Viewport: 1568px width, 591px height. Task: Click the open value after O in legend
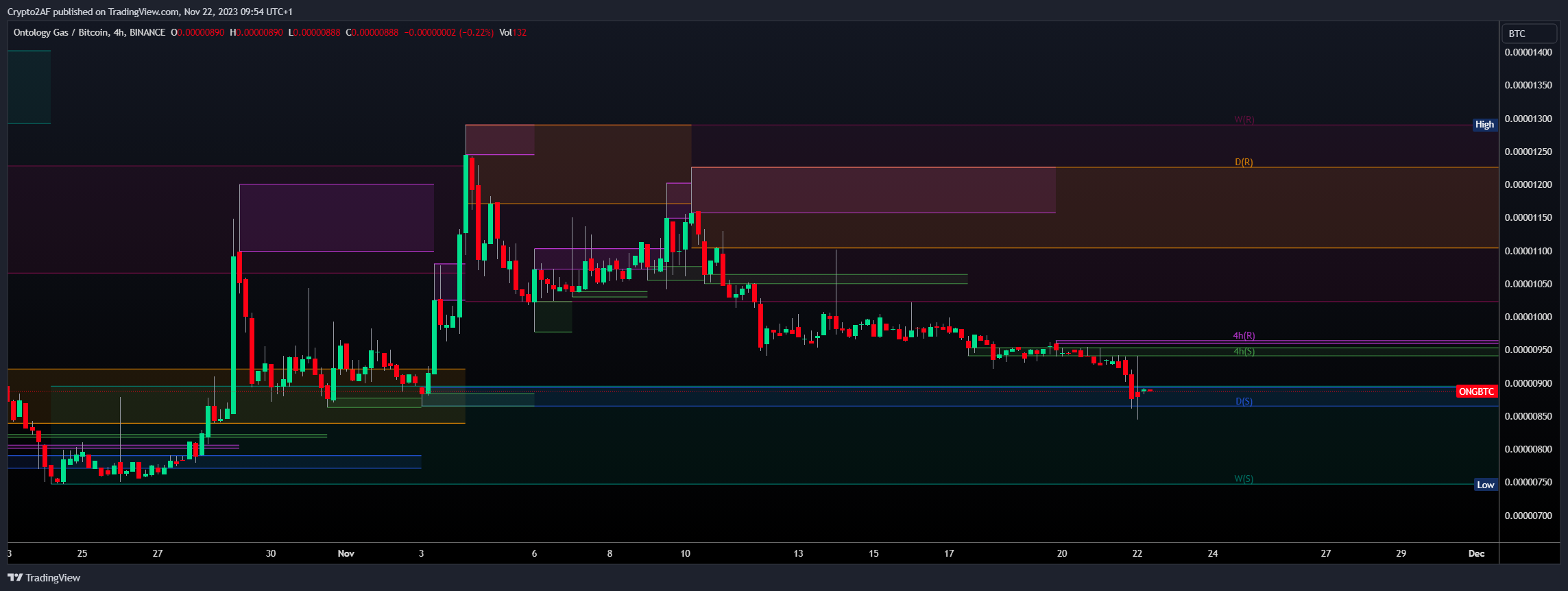201,32
